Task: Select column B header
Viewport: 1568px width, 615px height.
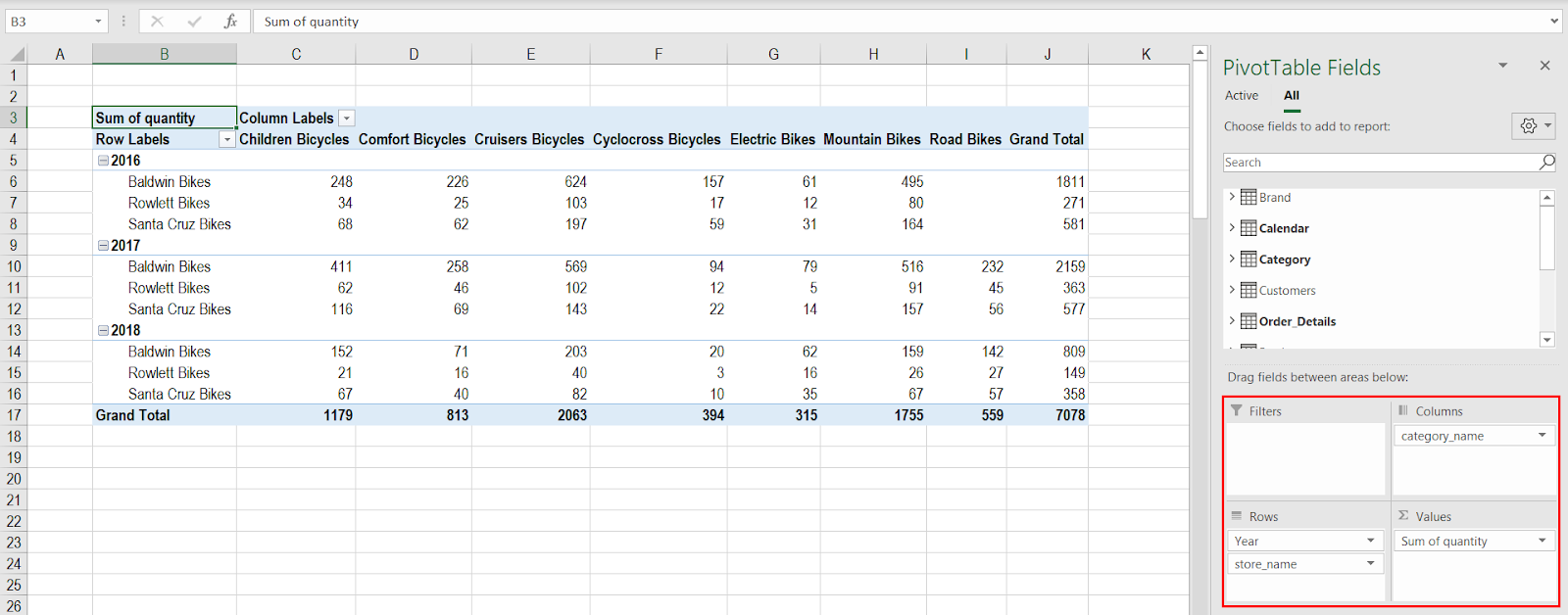Action: pos(165,55)
